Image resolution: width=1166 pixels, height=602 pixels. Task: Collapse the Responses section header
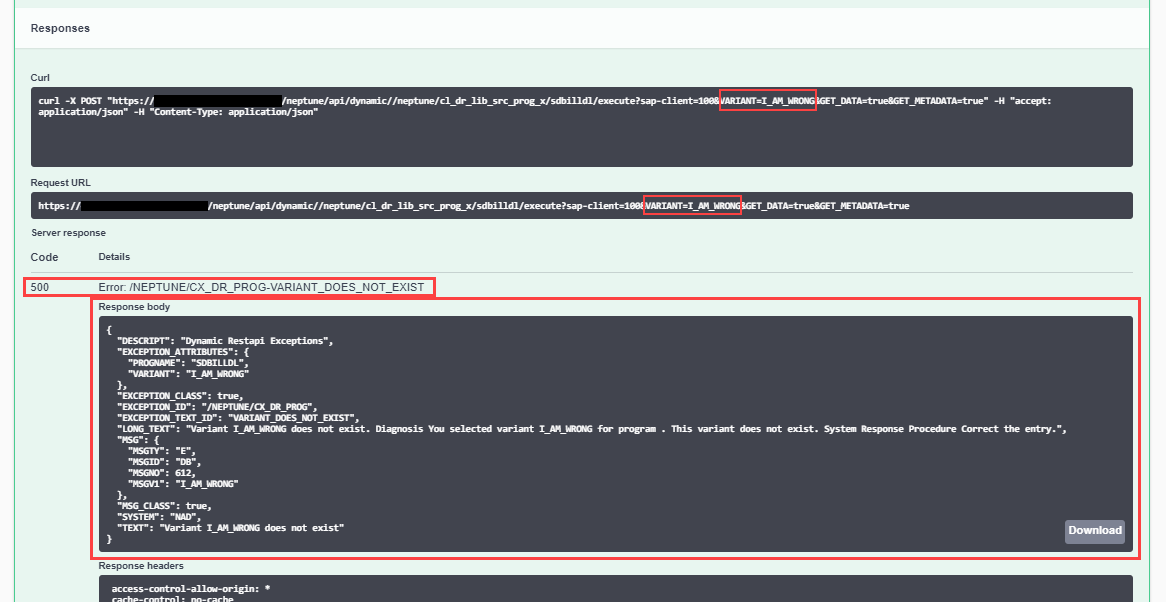point(60,28)
